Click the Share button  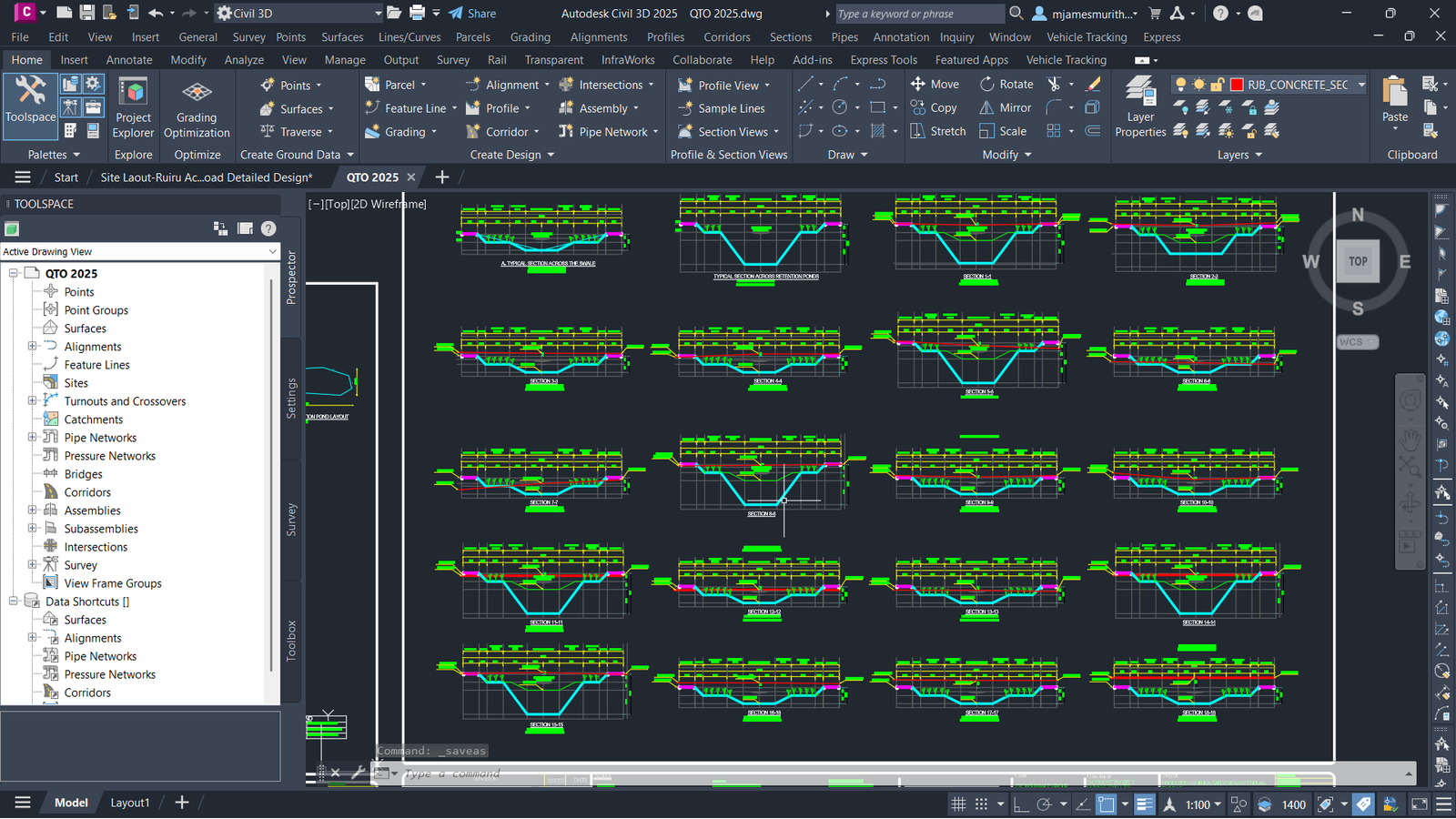[472, 14]
